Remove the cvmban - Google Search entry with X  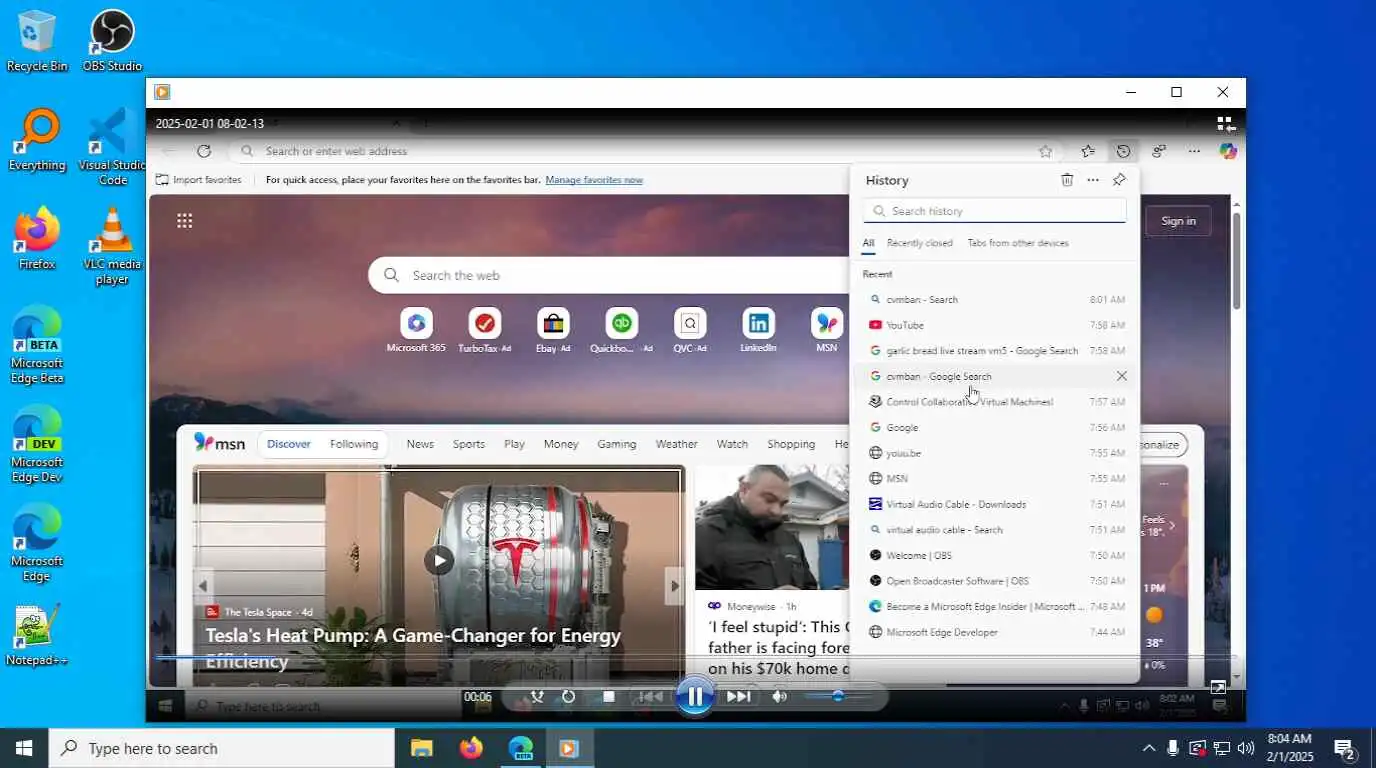(1121, 376)
